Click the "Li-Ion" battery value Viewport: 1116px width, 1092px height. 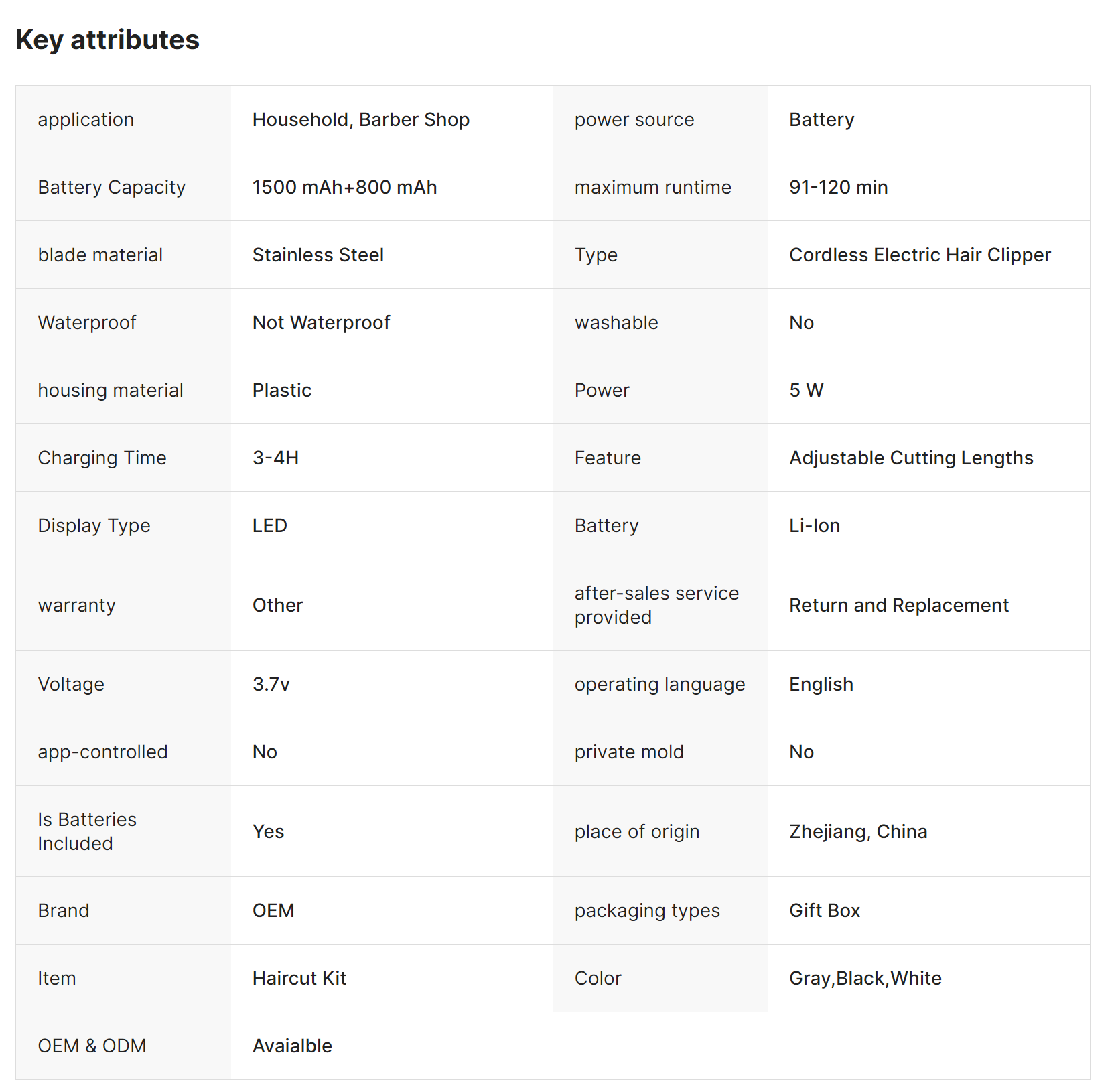click(x=814, y=525)
